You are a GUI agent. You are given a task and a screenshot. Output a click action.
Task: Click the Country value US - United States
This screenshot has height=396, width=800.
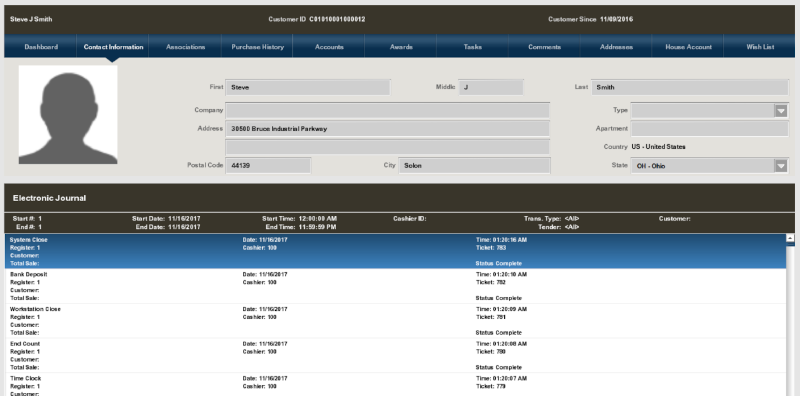pyautogui.click(x=658, y=147)
